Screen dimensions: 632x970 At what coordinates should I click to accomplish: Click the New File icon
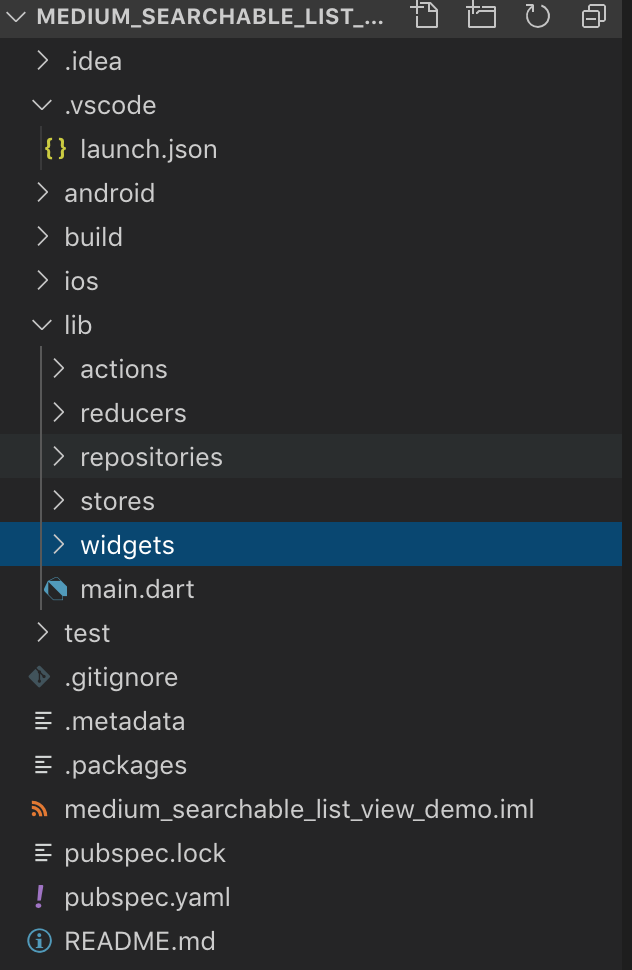click(425, 15)
